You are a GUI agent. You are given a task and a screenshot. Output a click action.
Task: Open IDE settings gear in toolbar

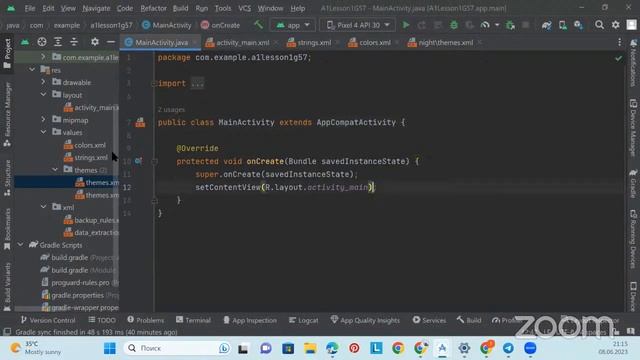point(616,25)
